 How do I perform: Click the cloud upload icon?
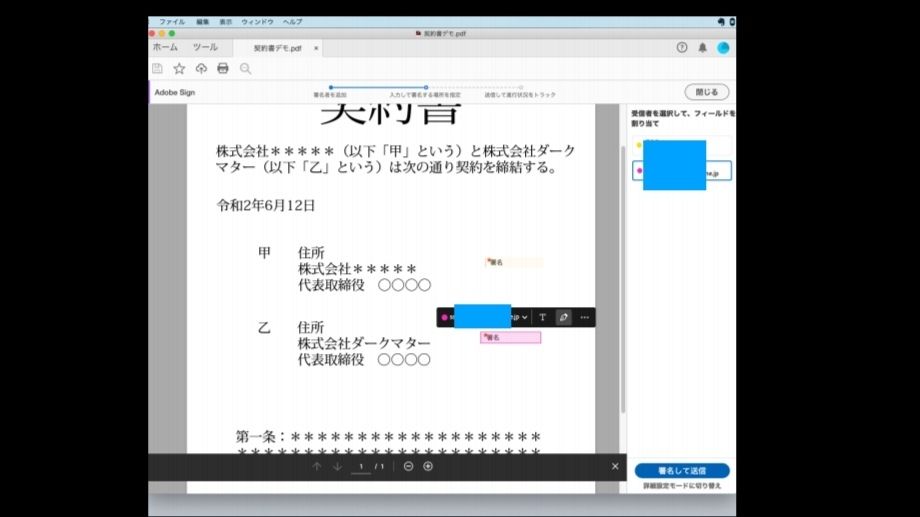pos(201,69)
